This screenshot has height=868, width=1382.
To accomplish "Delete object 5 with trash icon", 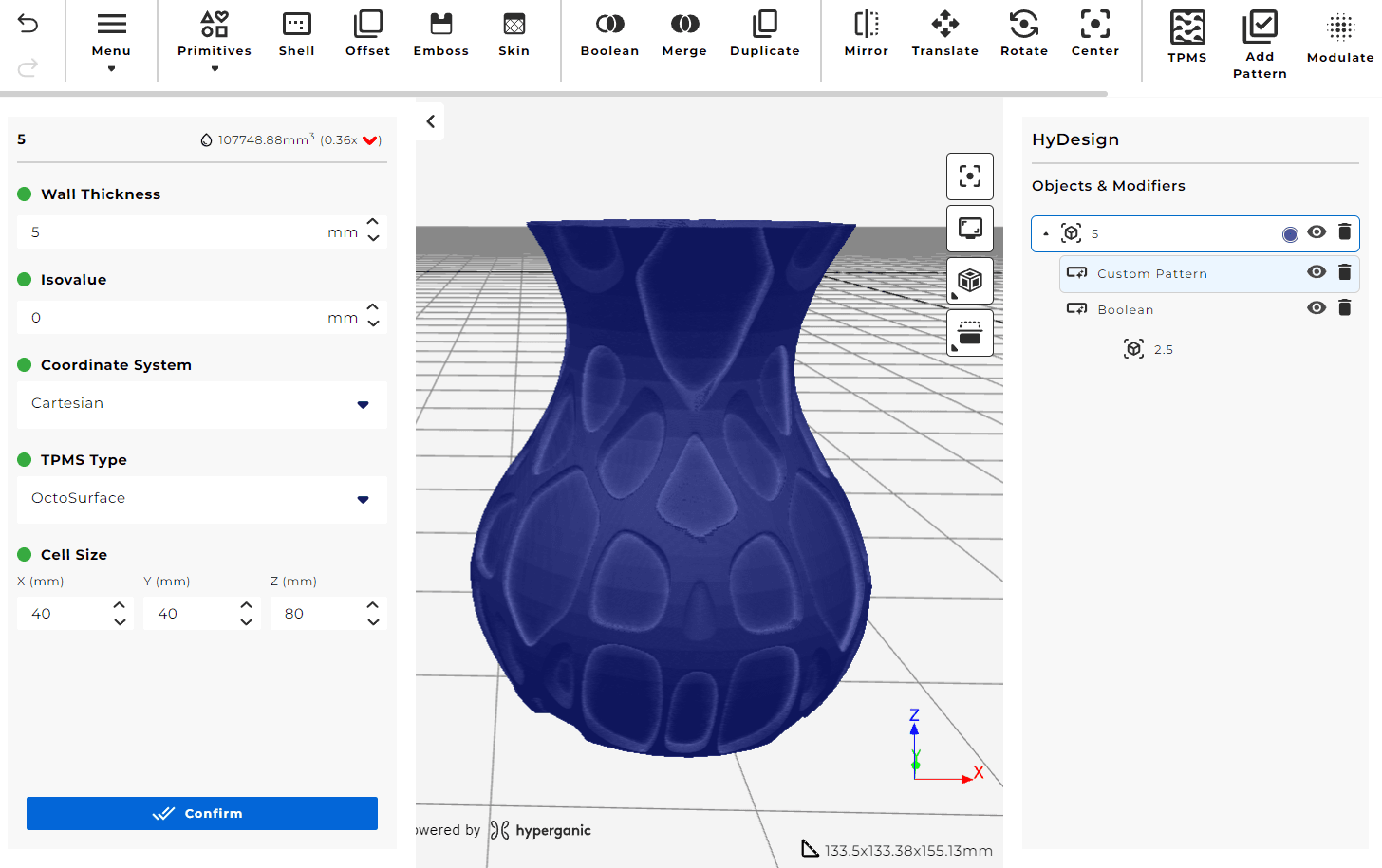I will click(x=1344, y=232).
